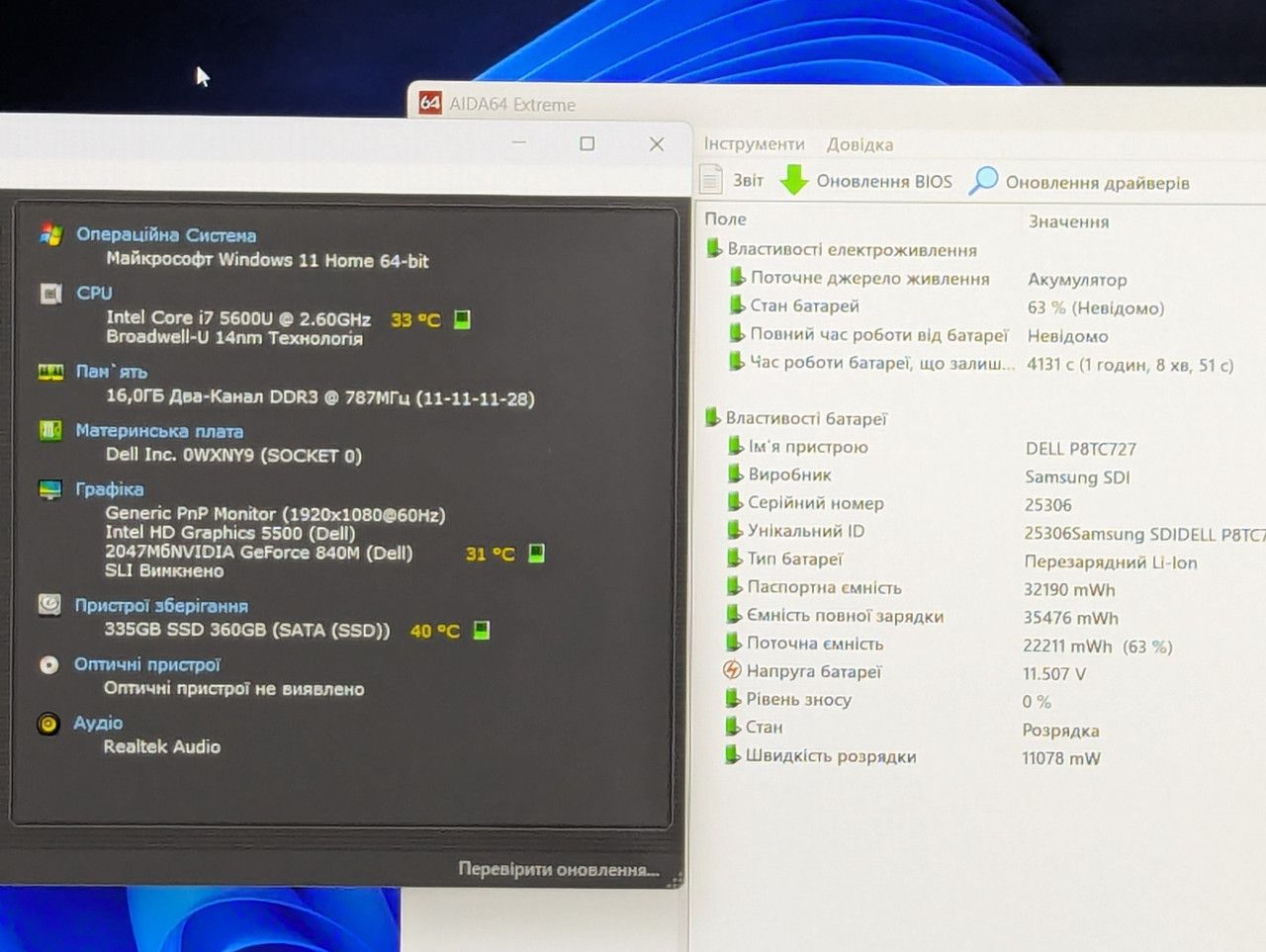Open the Довідка menu in AIDA64
The height and width of the screenshot is (952, 1266).
click(859, 144)
